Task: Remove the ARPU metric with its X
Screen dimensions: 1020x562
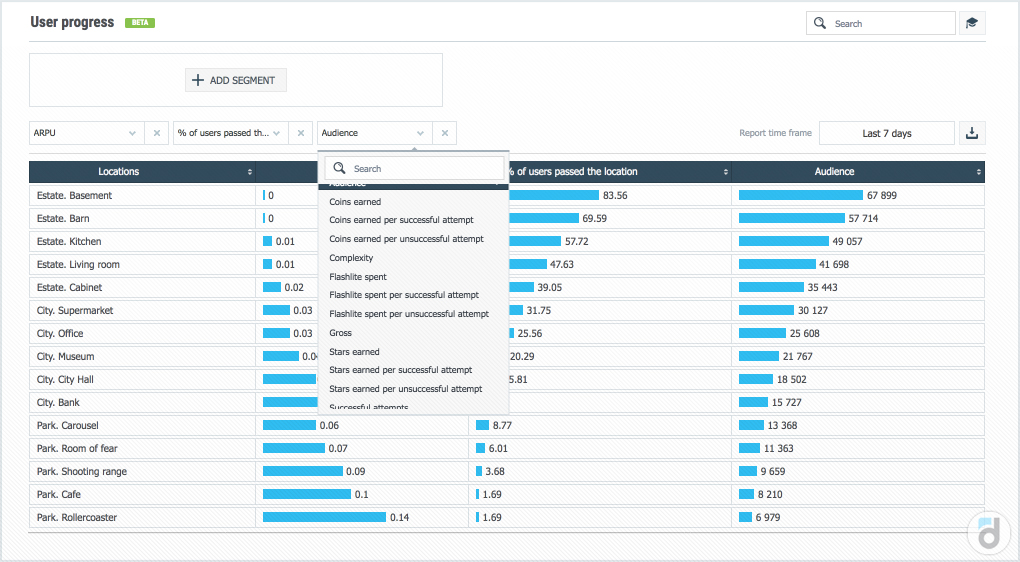Action: click(x=157, y=133)
